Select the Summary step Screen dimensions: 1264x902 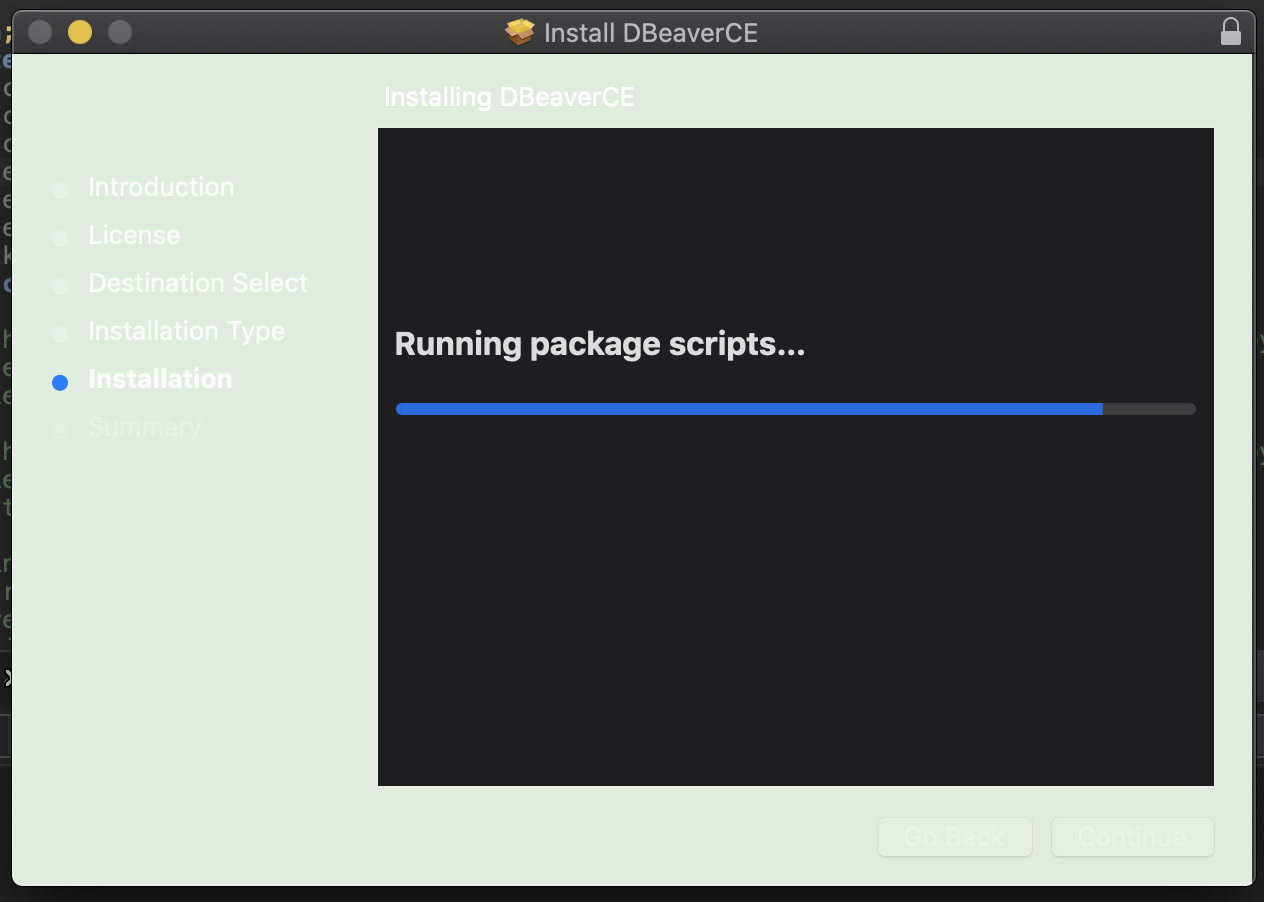tap(144, 427)
